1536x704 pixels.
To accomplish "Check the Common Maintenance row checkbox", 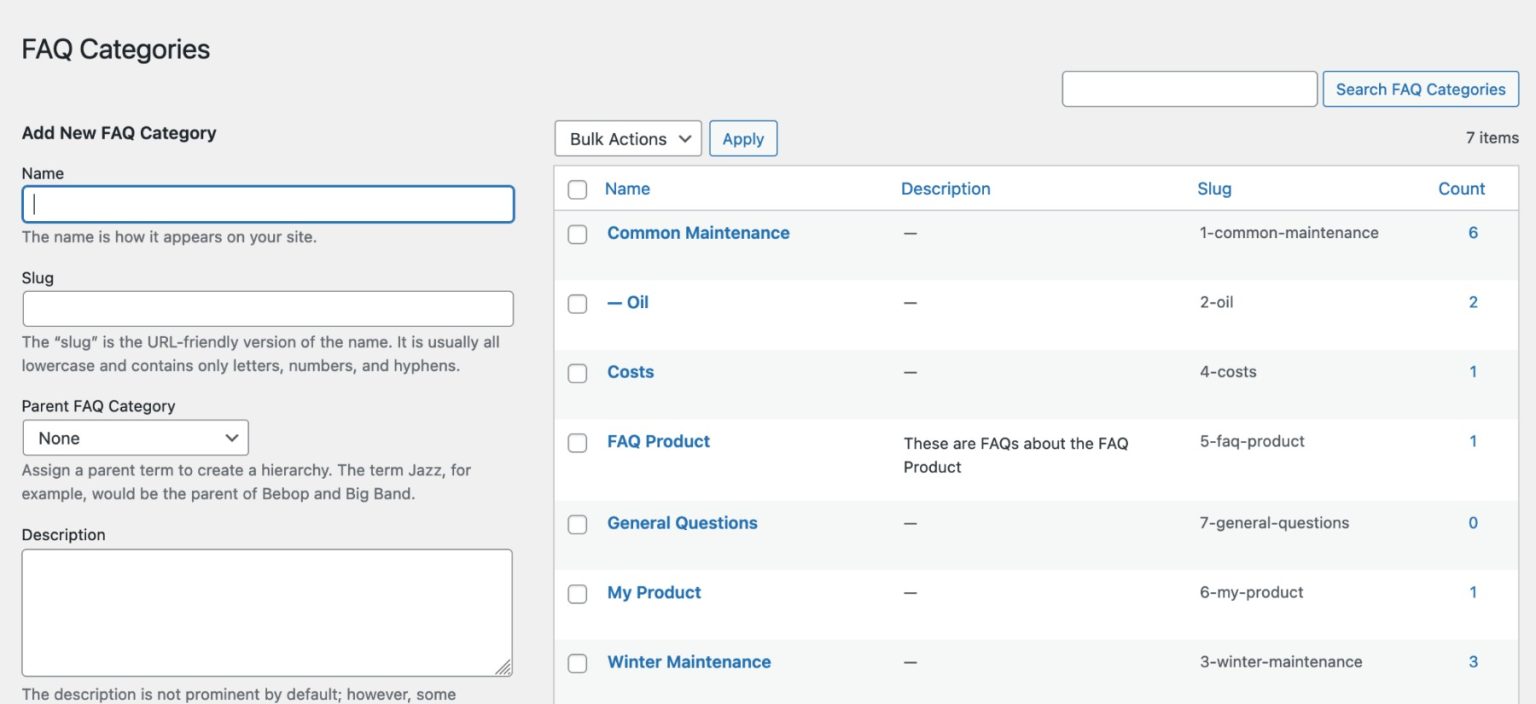I will point(577,233).
